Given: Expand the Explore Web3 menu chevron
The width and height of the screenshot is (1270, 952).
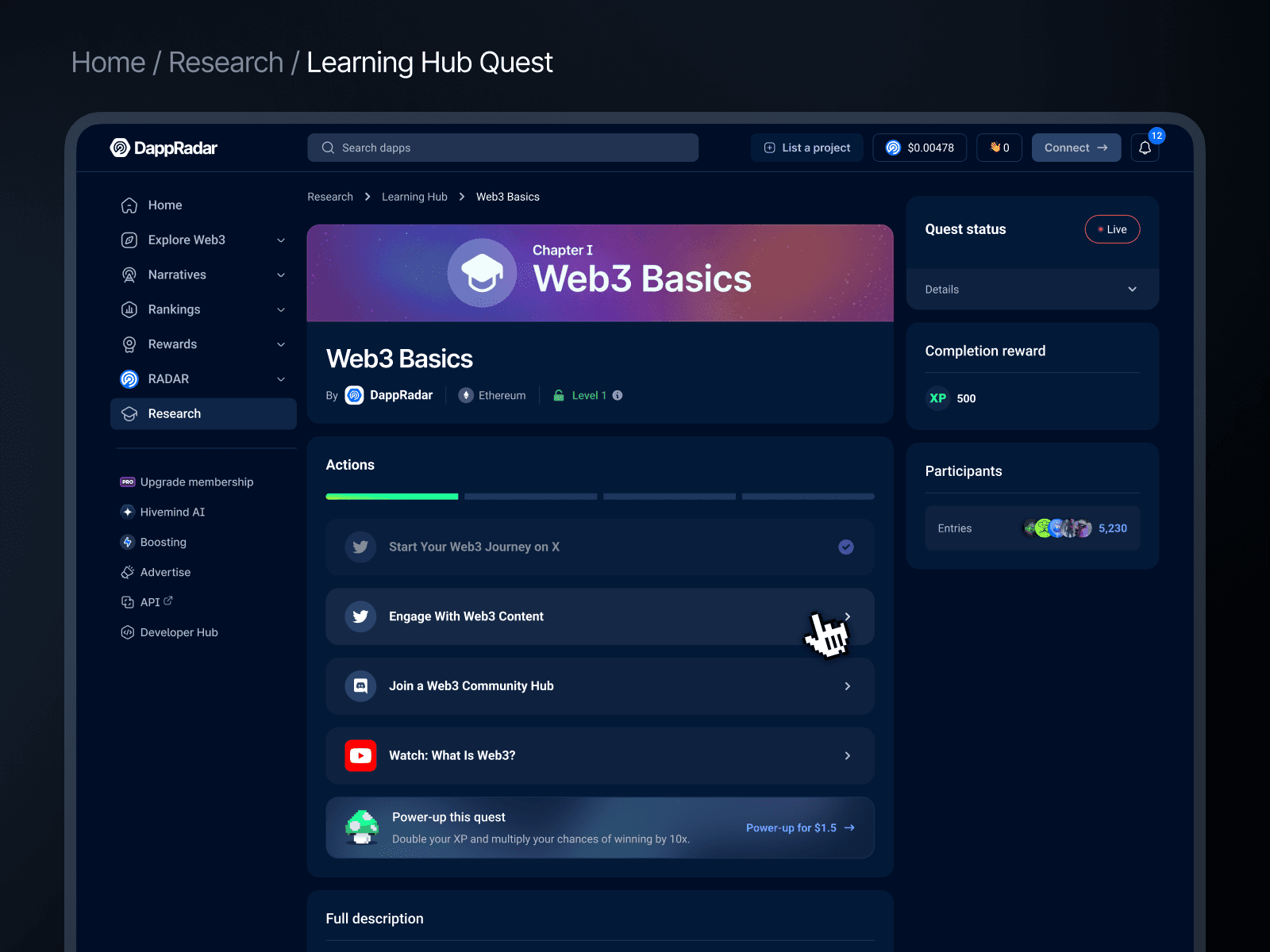Looking at the screenshot, I should pyautogui.click(x=281, y=240).
